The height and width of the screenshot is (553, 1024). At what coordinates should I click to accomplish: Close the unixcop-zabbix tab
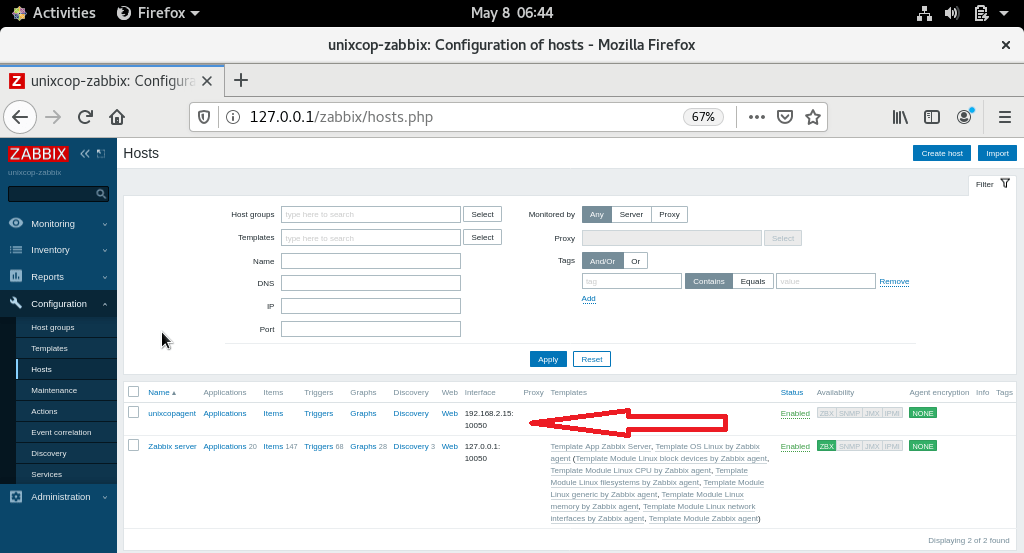[206, 81]
